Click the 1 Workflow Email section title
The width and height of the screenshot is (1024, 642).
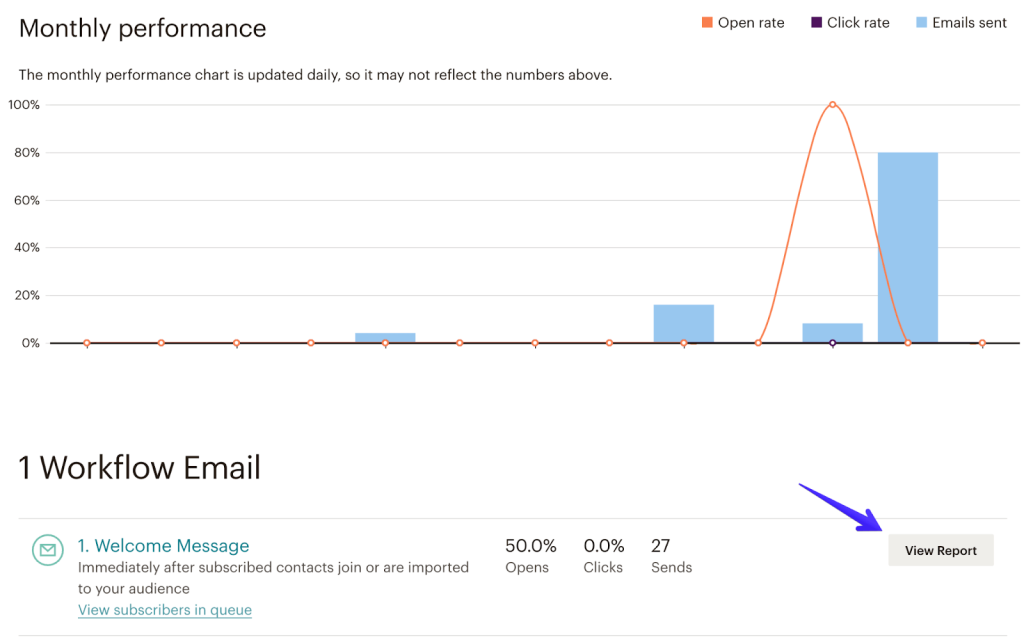coord(138,467)
